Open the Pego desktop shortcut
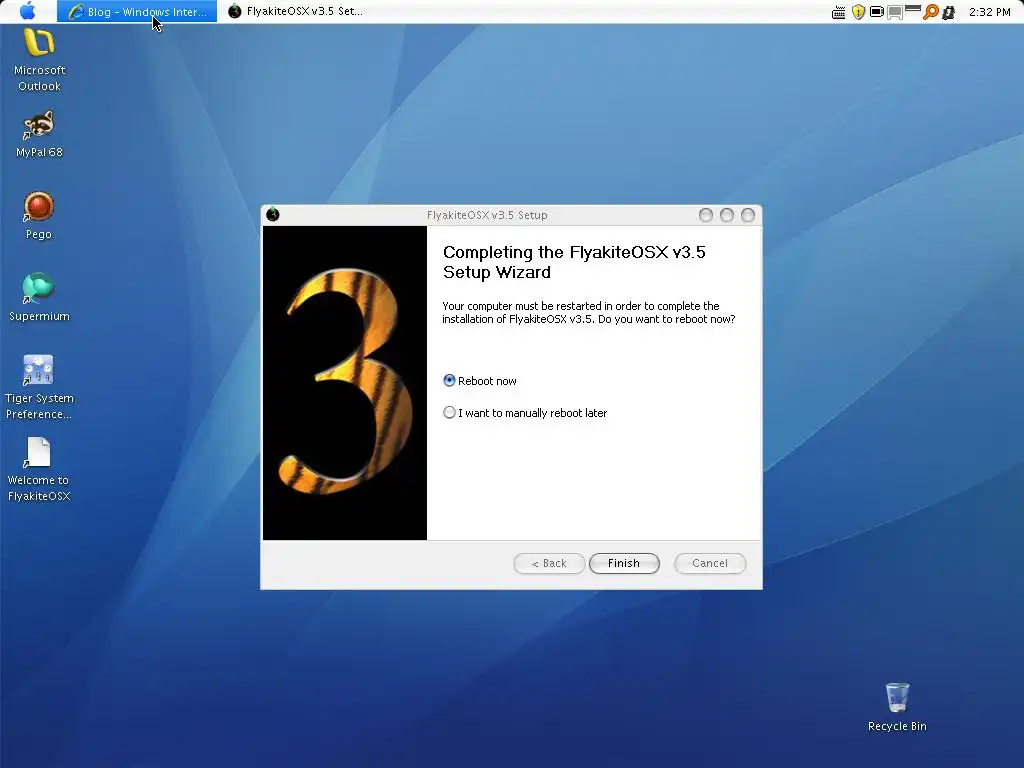 coord(39,216)
